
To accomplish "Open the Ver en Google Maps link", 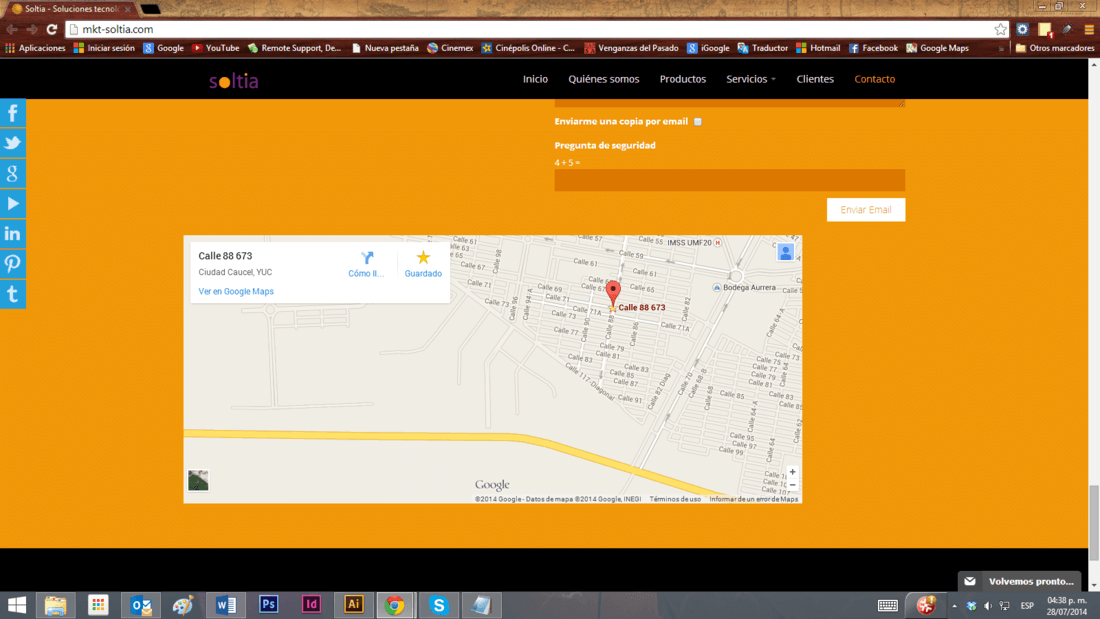I will coord(236,291).
